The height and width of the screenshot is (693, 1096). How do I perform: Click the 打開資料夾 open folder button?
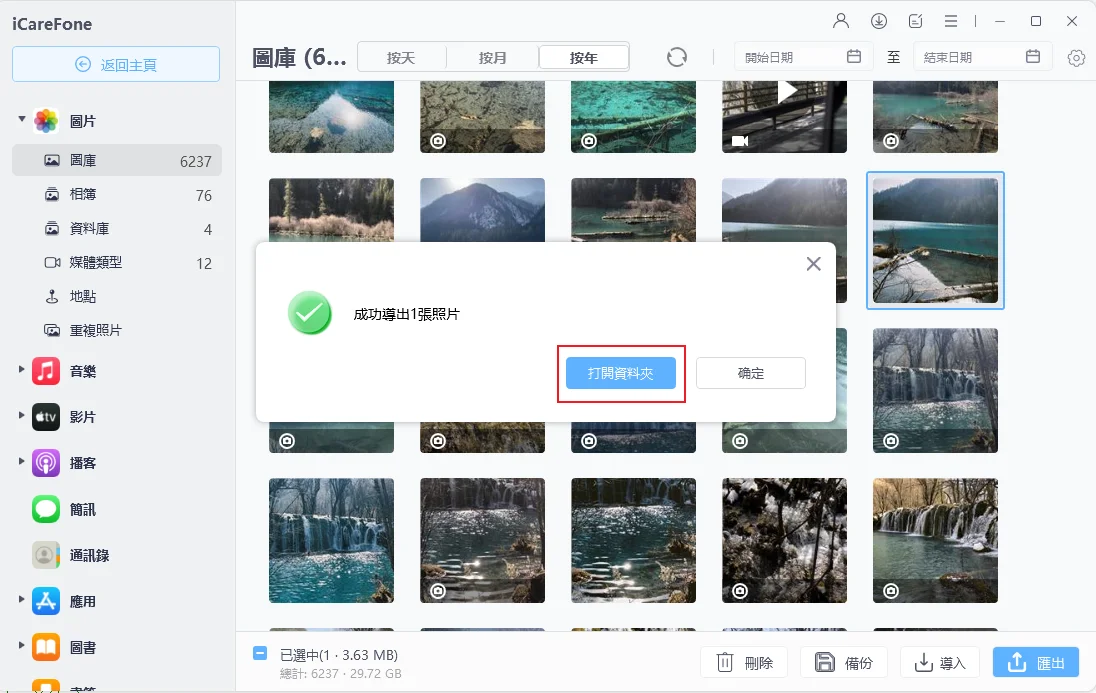pyautogui.click(x=620, y=372)
